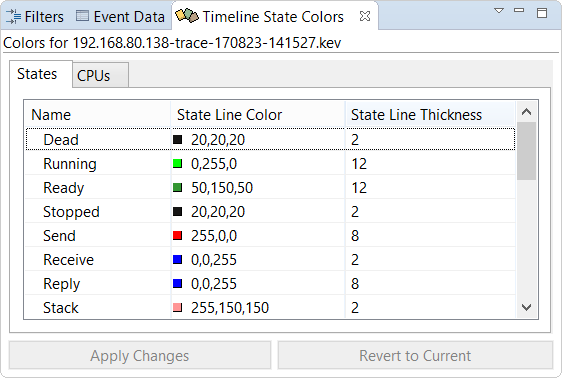Select the Running state row
Screen dimensions: 562x378
[x=270, y=164]
